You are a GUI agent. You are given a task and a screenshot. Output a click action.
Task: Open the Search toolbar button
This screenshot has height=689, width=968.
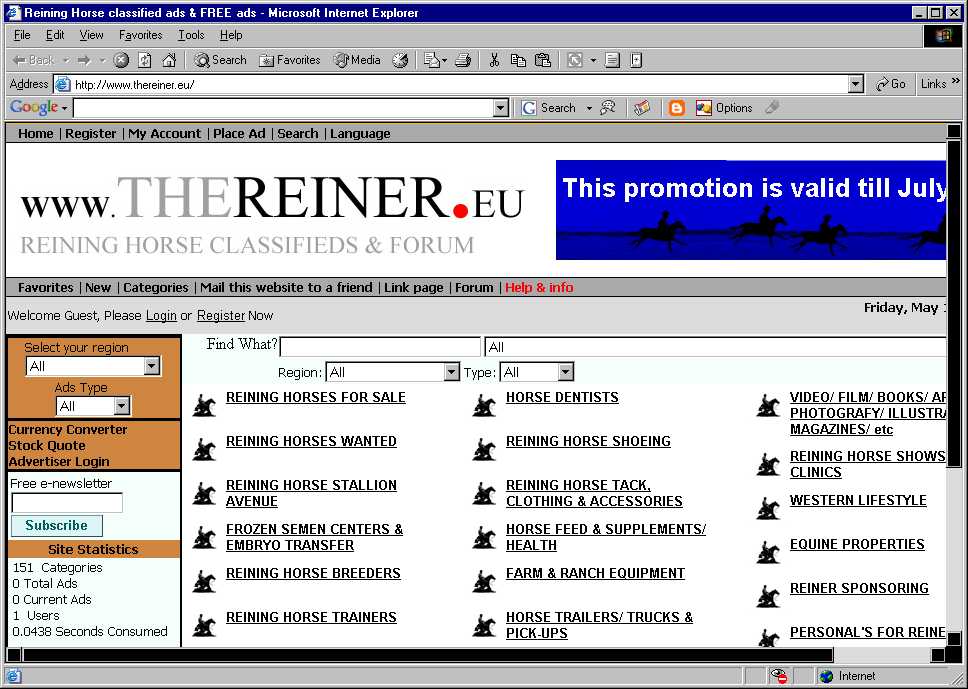(x=220, y=60)
